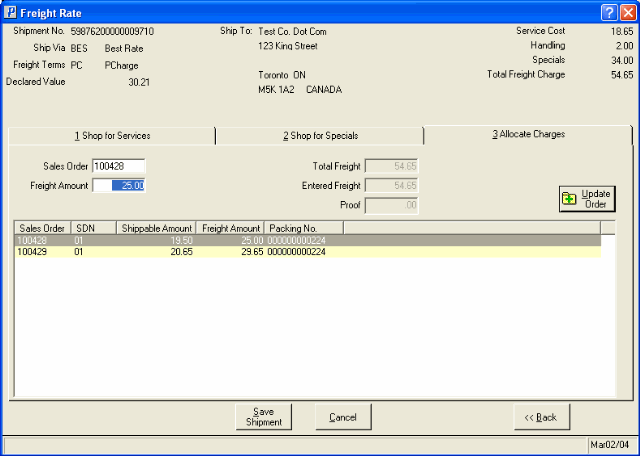Image resolution: width=640 pixels, height=456 pixels.
Task: Click the Total Freight read-only field
Action: [391, 166]
